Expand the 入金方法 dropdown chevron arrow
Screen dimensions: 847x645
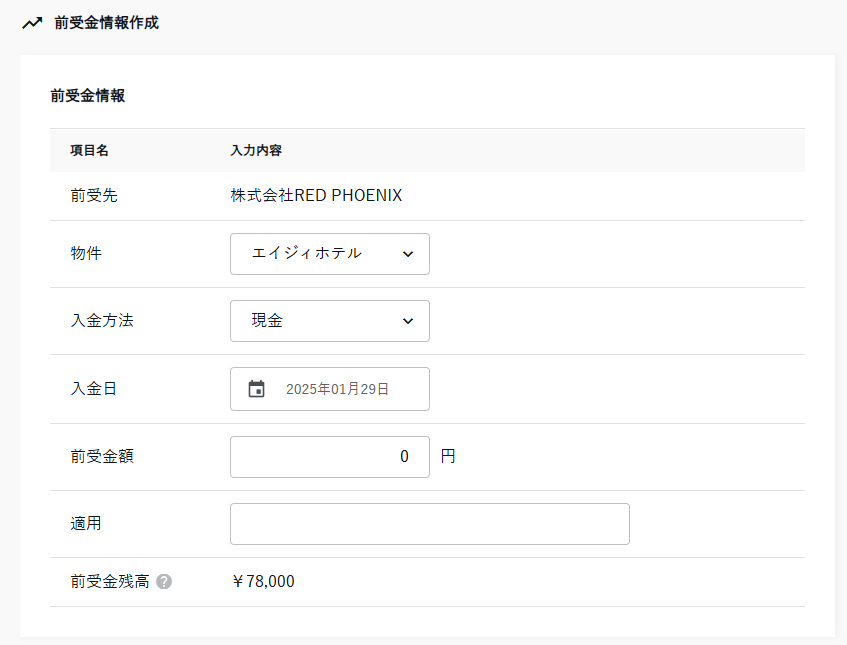pyautogui.click(x=407, y=321)
